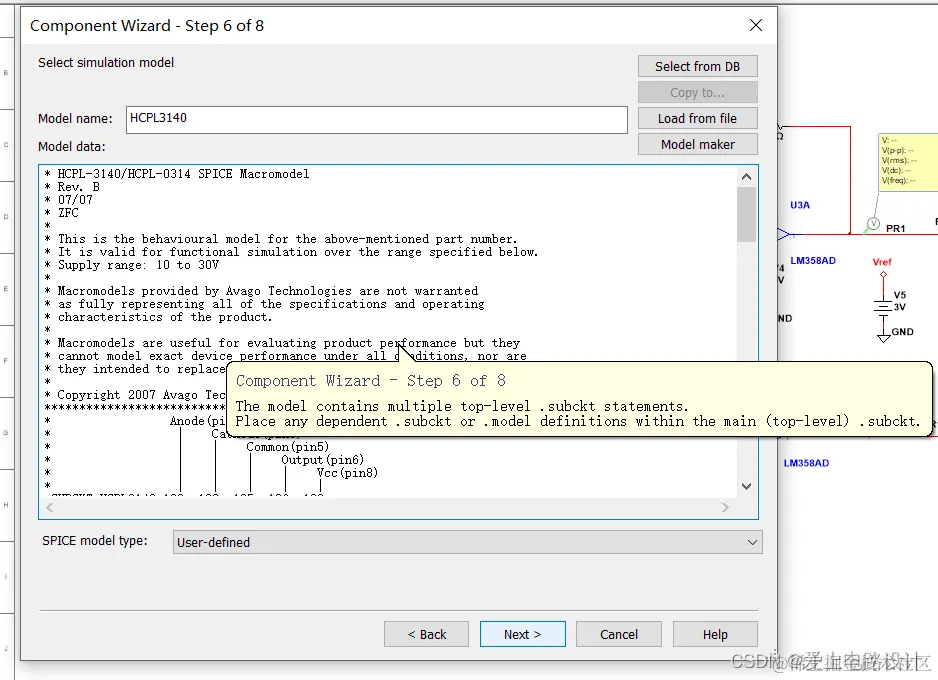Viewport: 938px width, 680px height.
Task: Click the Select from DB button
Action: coord(697,66)
